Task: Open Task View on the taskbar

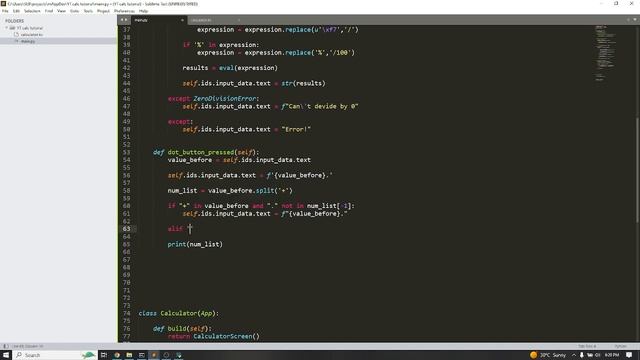Action: coord(104,355)
